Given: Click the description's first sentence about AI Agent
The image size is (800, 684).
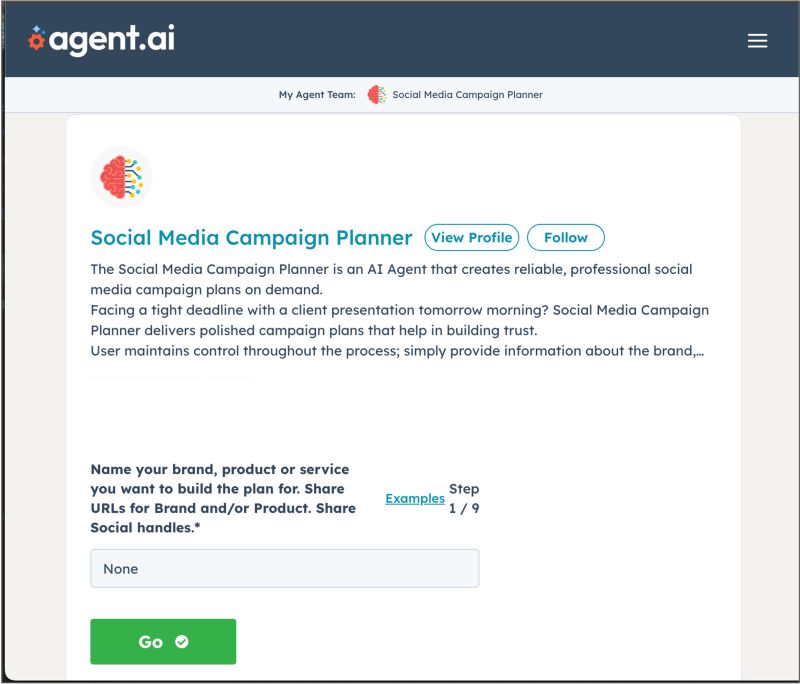Looking at the screenshot, I should click(391, 279).
